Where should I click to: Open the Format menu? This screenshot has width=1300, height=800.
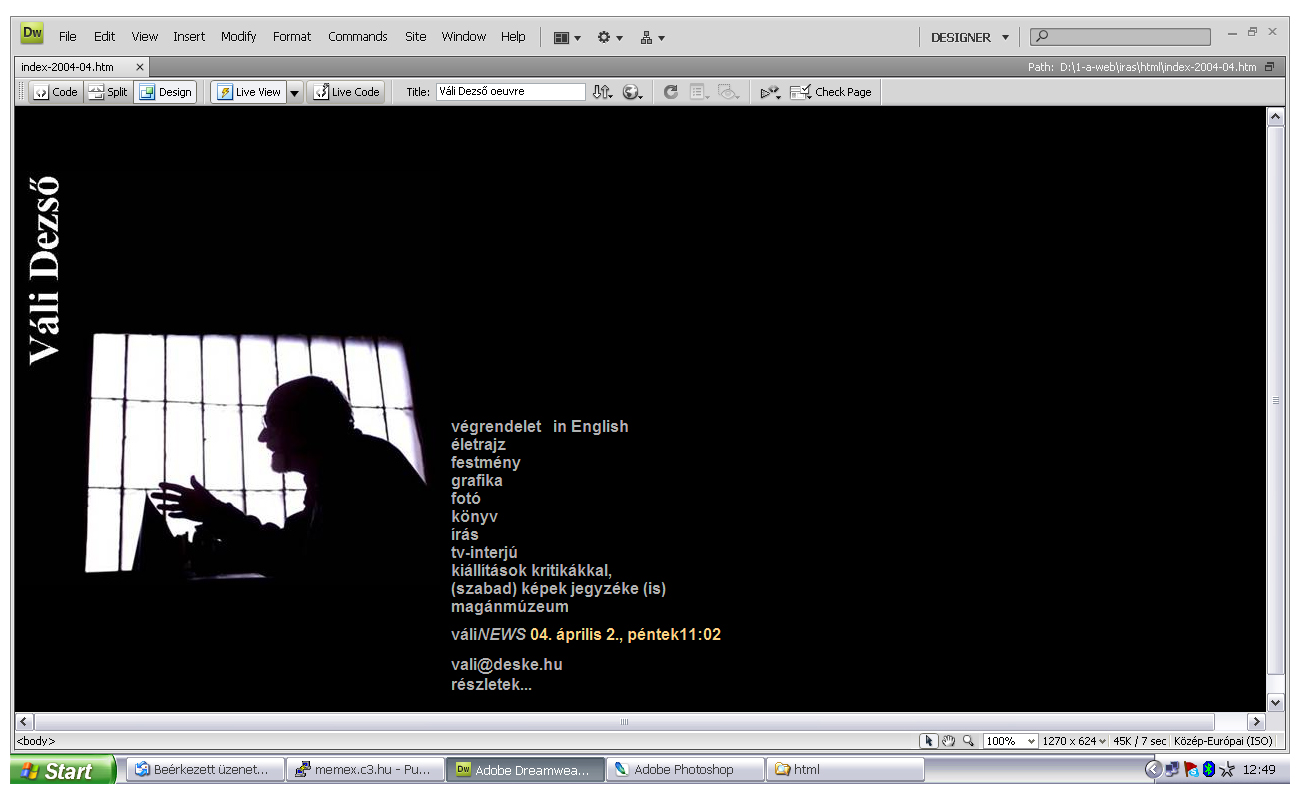click(x=292, y=37)
